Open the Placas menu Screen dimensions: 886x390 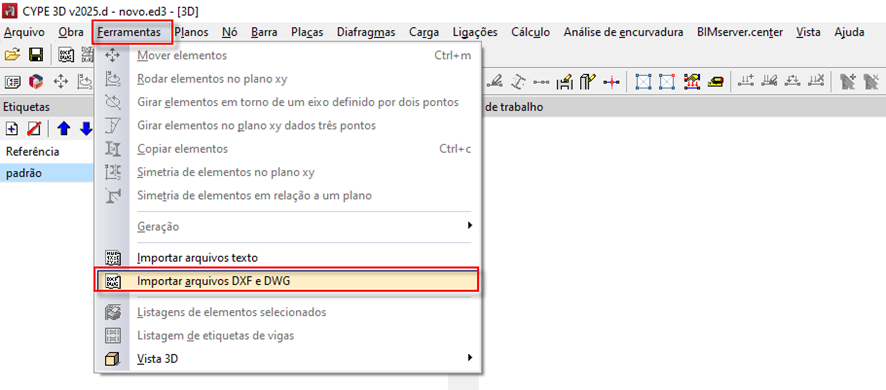307,32
